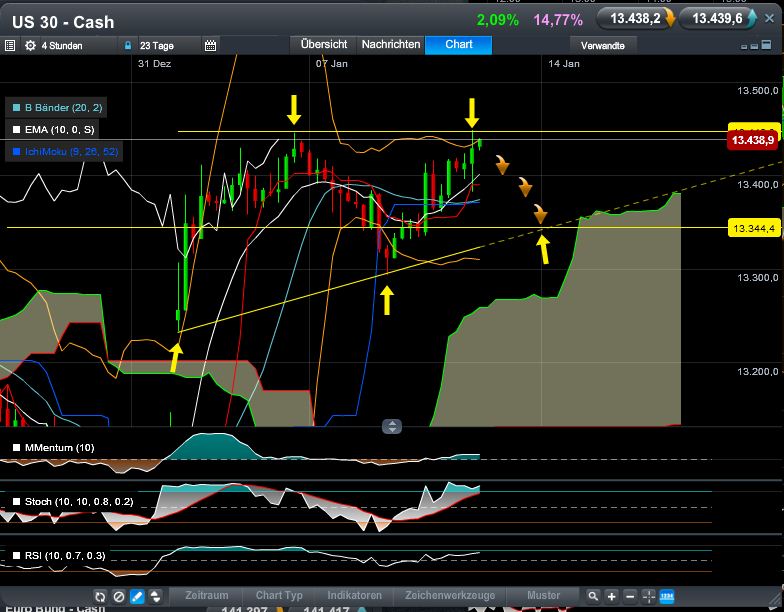Click the 14,77% value
This screenshot has height=612, width=784.
pyautogui.click(x=558, y=20)
